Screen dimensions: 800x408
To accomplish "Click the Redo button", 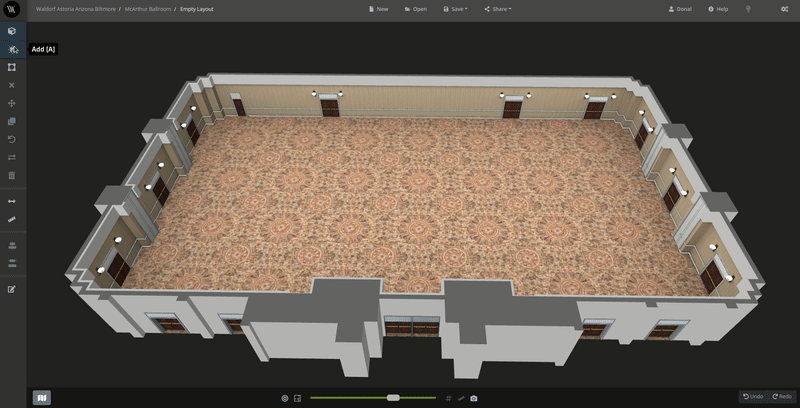I will 782,397.
